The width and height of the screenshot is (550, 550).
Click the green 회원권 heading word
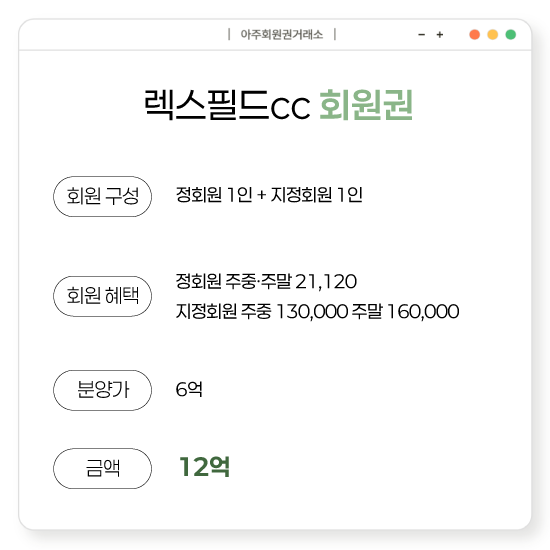(x=366, y=105)
